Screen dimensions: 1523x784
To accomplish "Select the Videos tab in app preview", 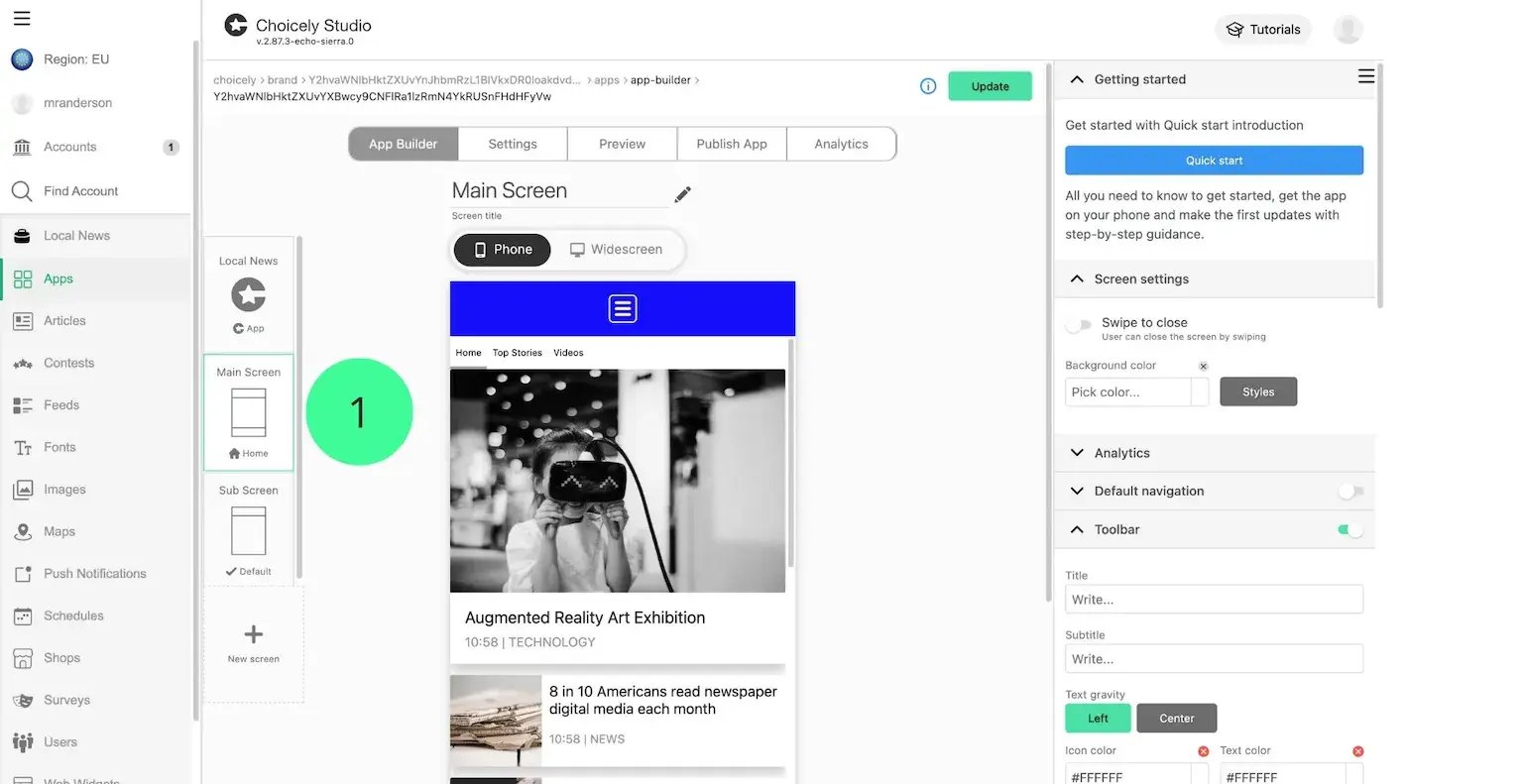I will (568, 353).
